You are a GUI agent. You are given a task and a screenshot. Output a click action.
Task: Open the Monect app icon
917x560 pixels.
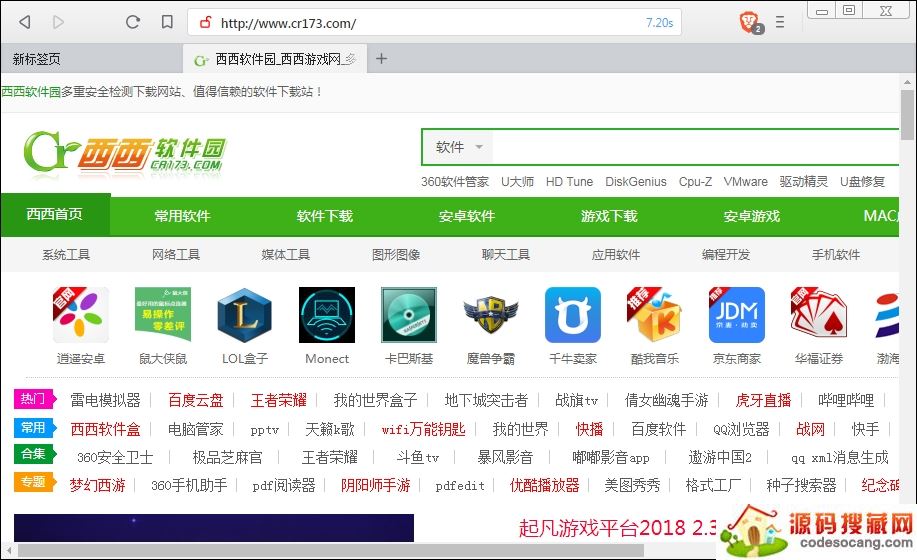327,315
